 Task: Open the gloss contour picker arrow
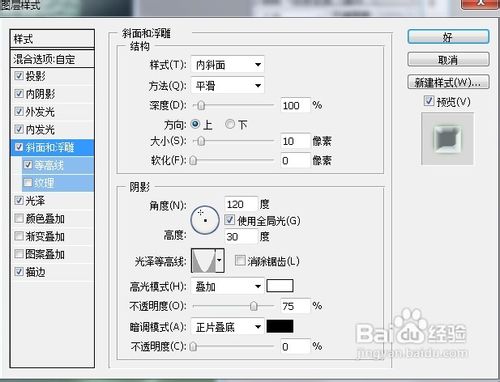[x=219, y=261]
